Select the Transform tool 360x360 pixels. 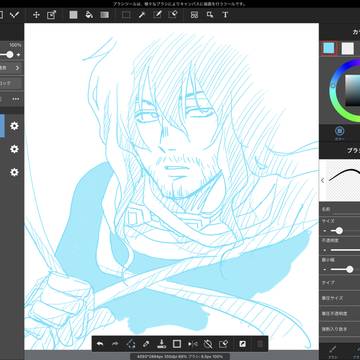click(x=51, y=15)
